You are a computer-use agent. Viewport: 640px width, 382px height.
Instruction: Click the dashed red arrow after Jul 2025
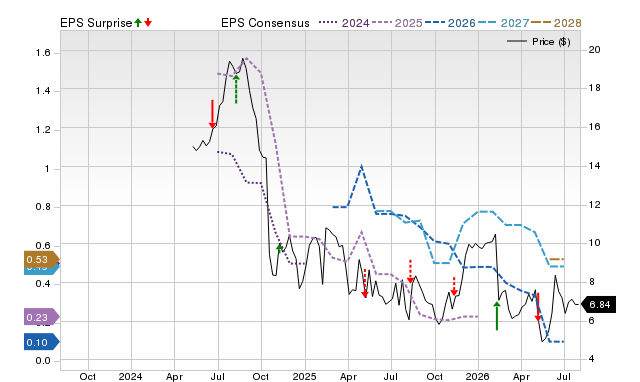tap(411, 271)
